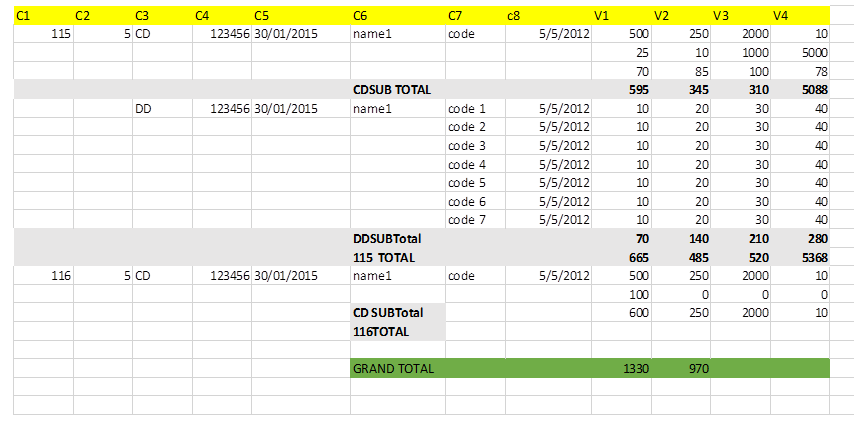
Task: Click 30/01/2015 in the DD row
Action: pos(301,109)
